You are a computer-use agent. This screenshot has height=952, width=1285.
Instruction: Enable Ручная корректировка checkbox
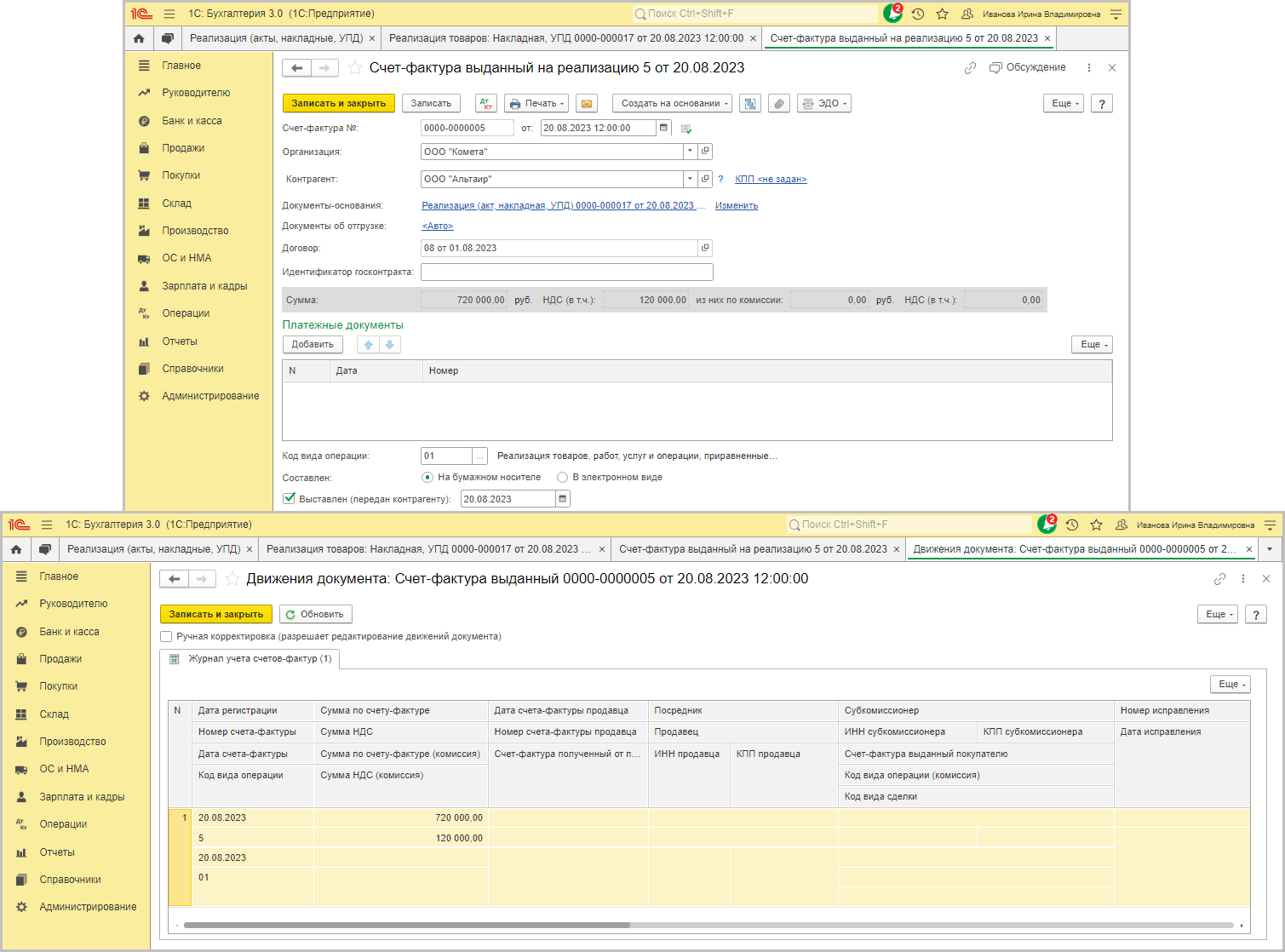pos(167,636)
